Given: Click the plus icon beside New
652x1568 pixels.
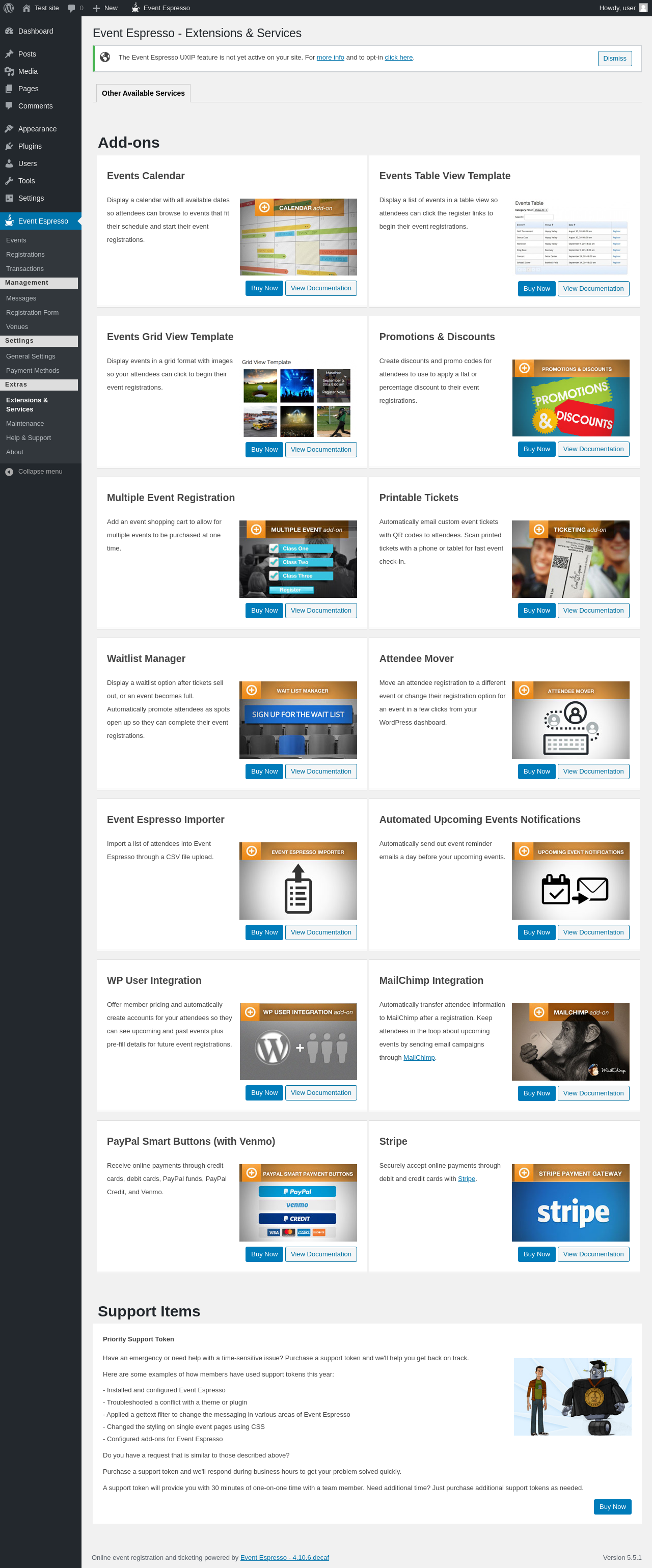Looking at the screenshot, I should 96,8.
